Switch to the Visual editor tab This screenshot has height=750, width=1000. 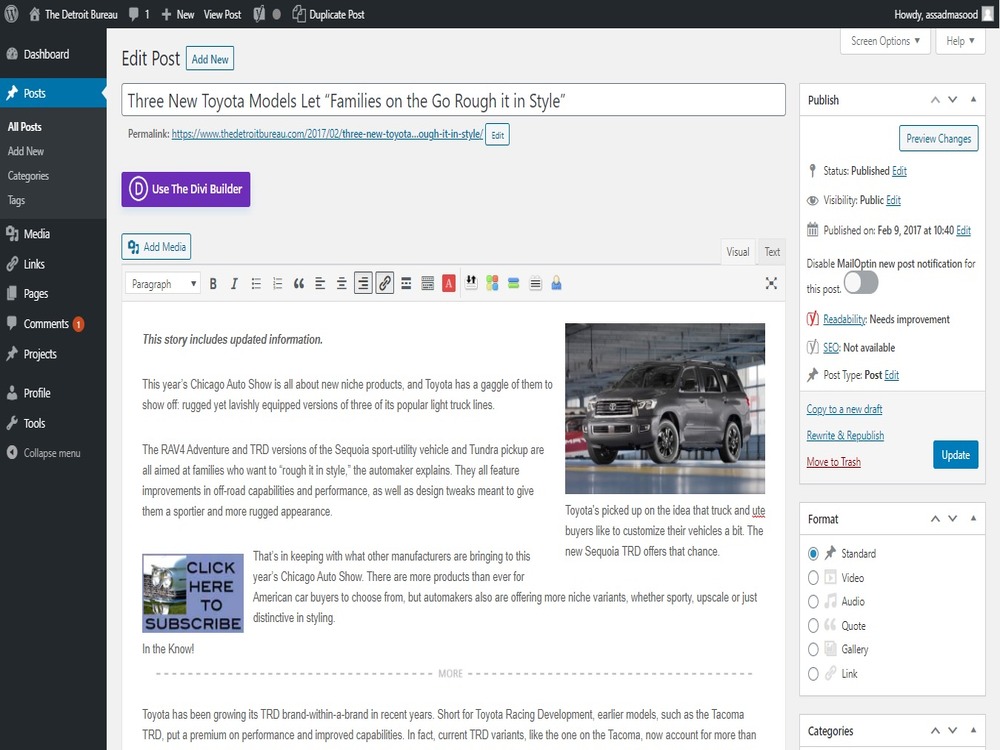(x=738, y=252)
